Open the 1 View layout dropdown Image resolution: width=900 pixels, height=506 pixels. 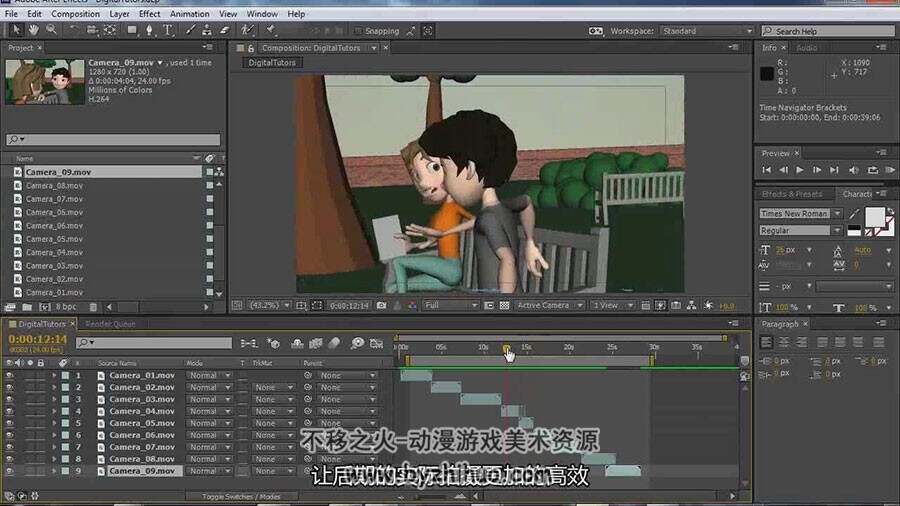pyautogui.click(x=612, y=306)
